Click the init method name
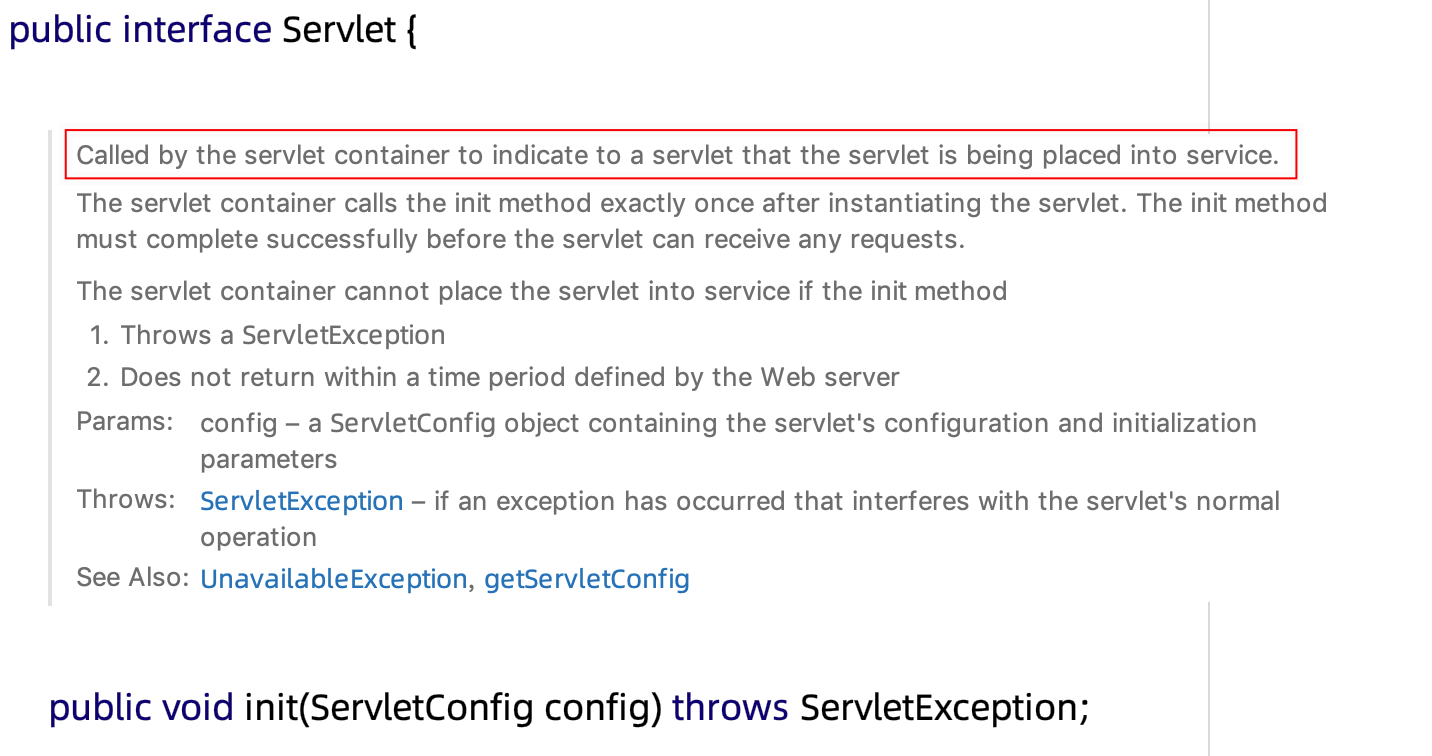This screenshot has width=1432, height=756. 270,707
